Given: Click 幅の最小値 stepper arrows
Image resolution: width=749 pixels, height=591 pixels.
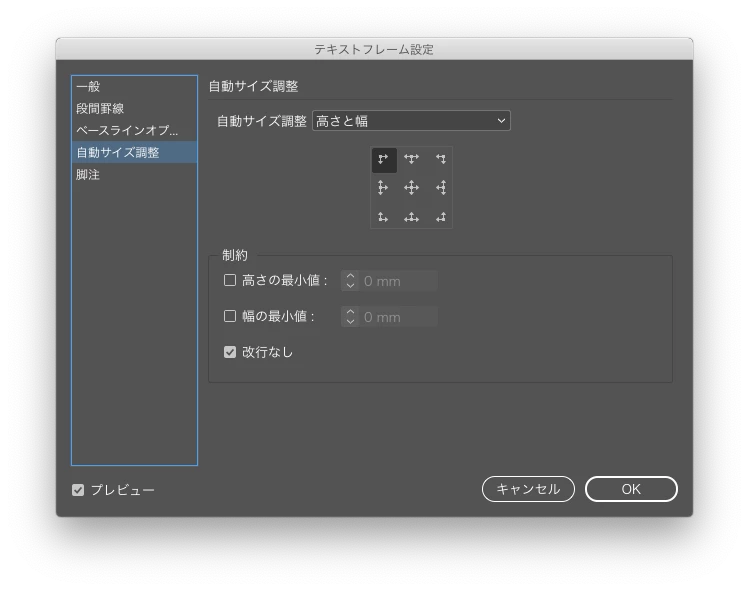Looking at the screenshot, I should coord(350,317).
